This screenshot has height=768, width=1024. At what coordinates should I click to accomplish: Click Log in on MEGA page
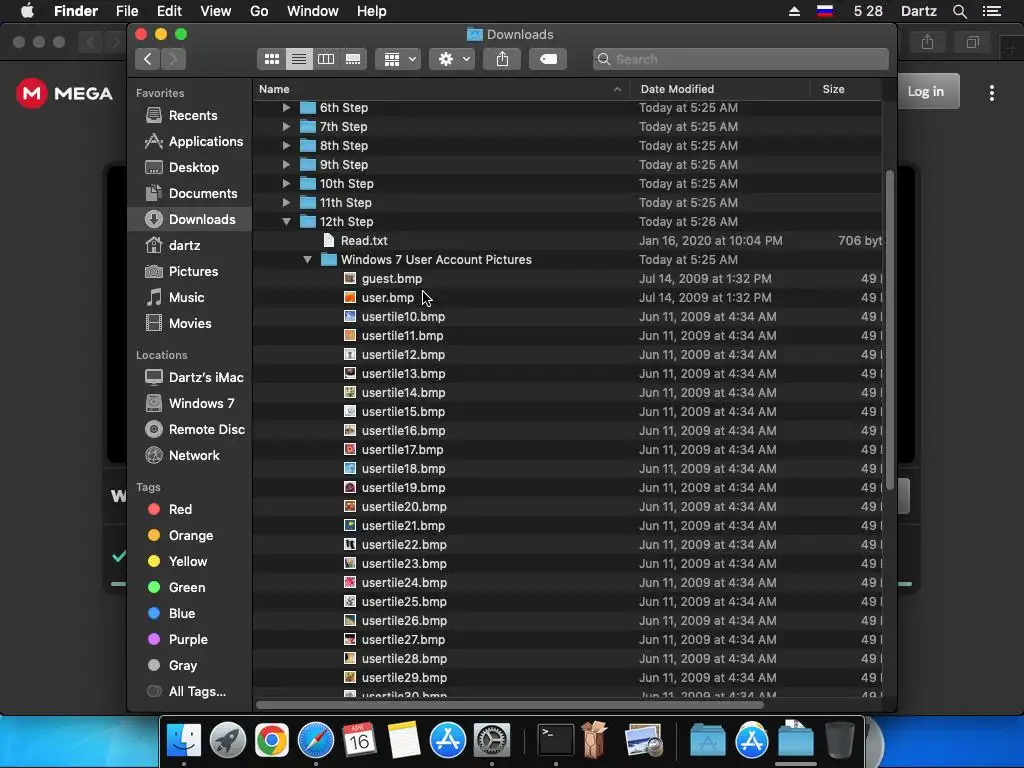pos(925,91)
